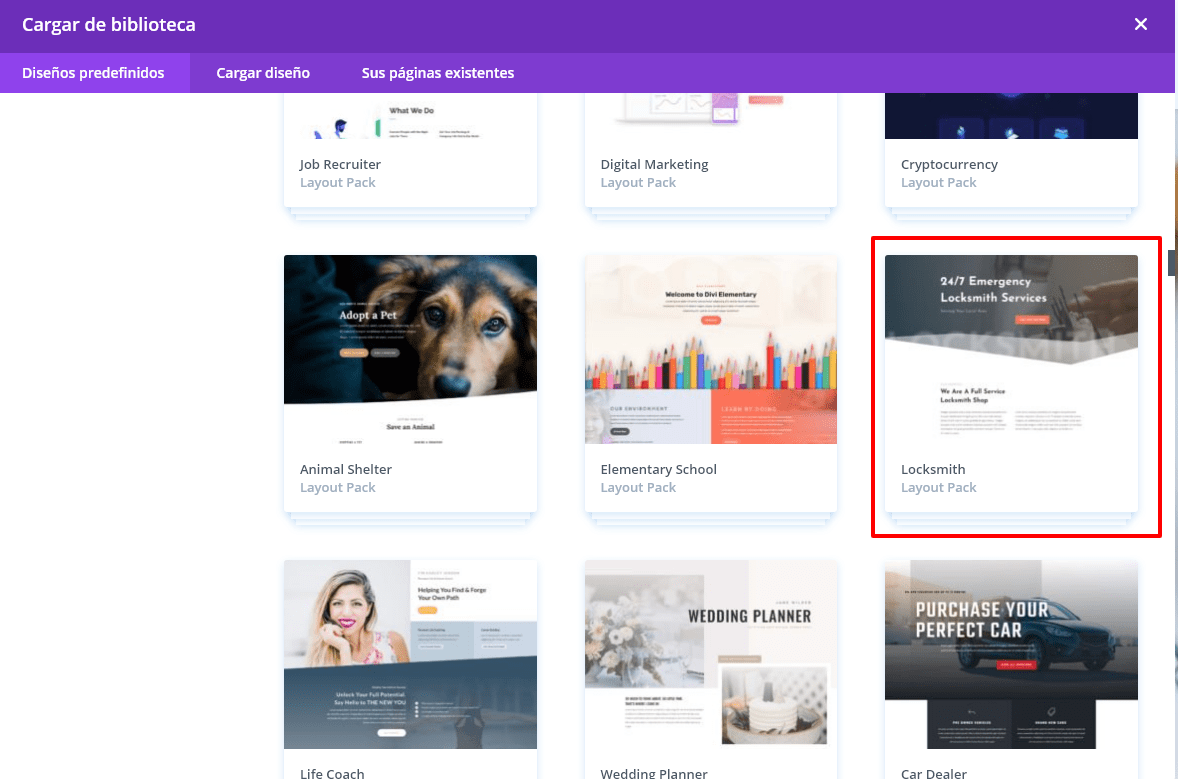Click the Wedding Planner title text
This screenshot has height=779, width=1178.
pyautogui.click(x=654, y=773)
